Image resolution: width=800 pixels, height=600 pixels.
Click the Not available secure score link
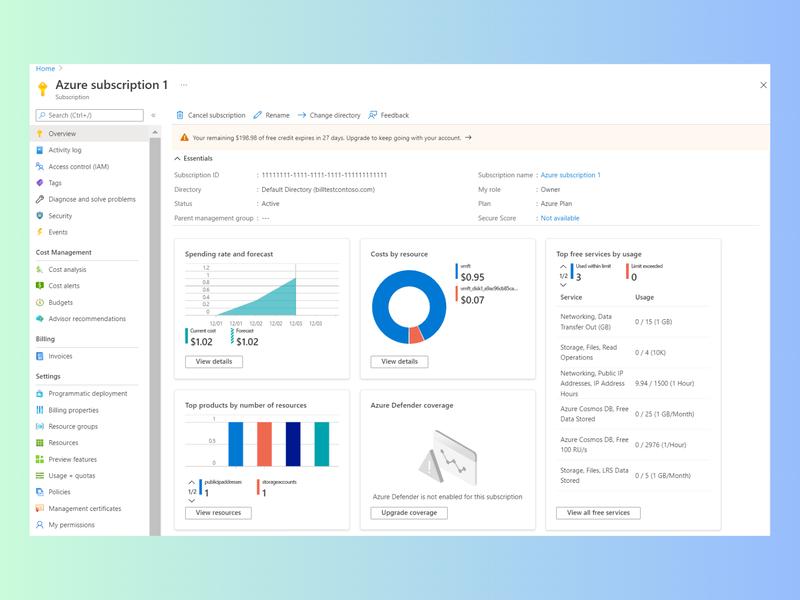coord(560,218)
